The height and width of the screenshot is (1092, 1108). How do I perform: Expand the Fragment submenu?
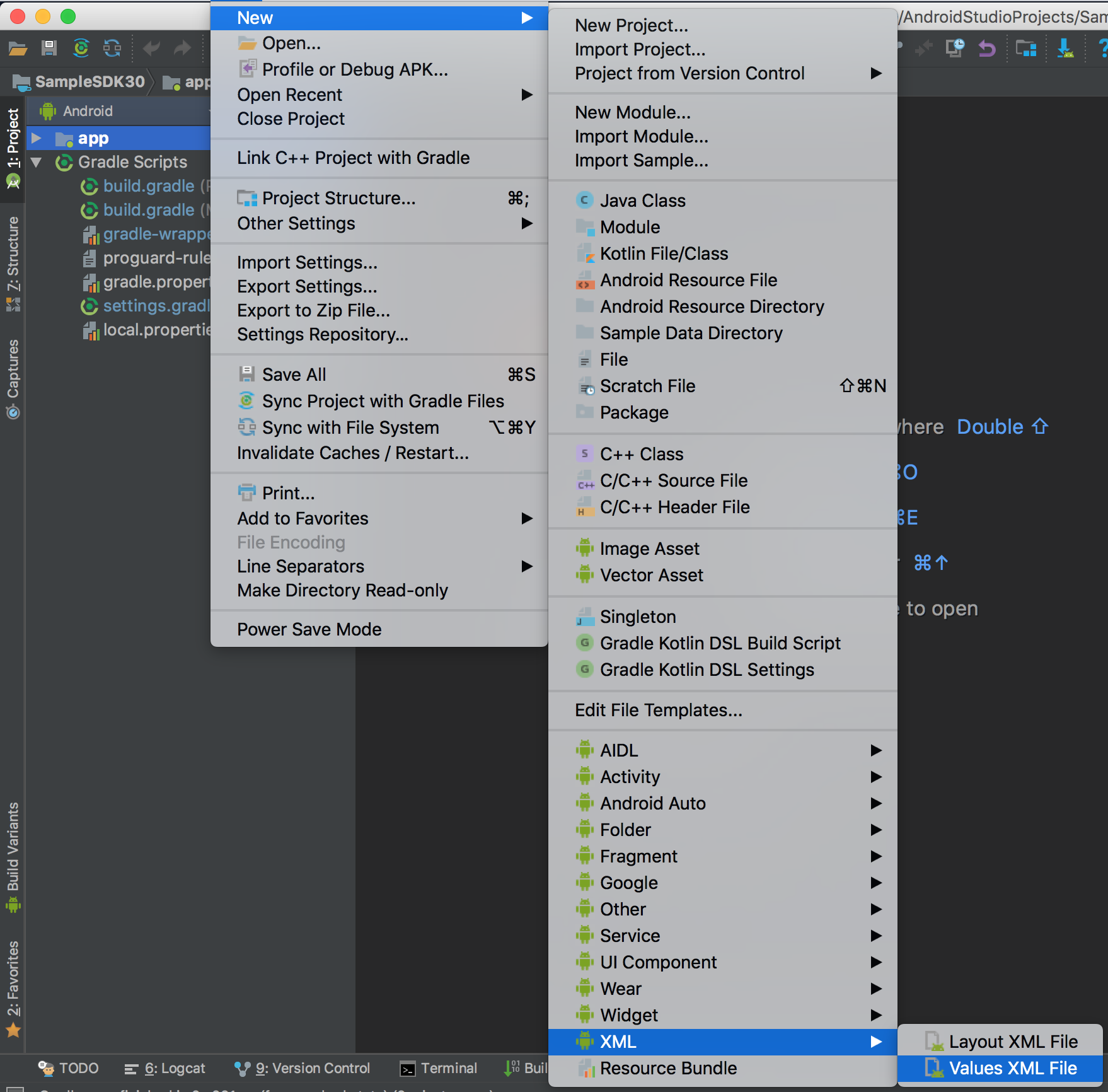723,856
